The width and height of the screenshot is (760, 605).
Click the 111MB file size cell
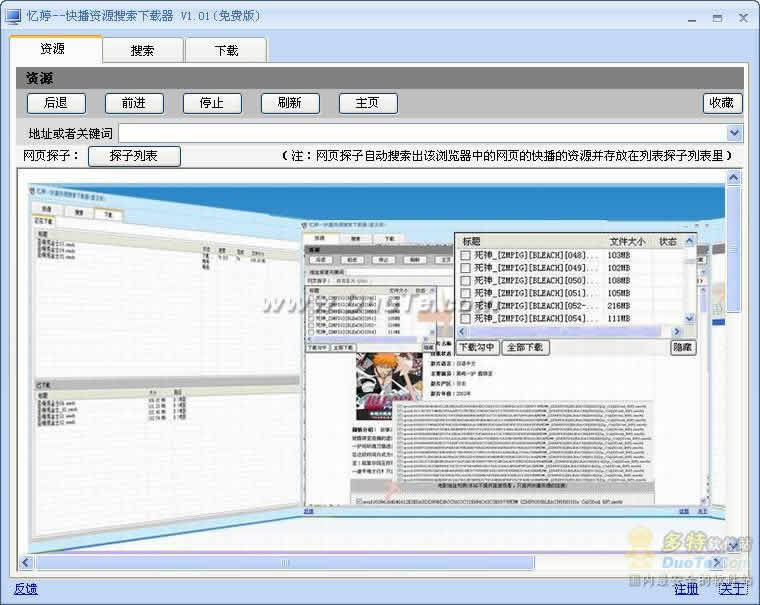pos(619,318)
